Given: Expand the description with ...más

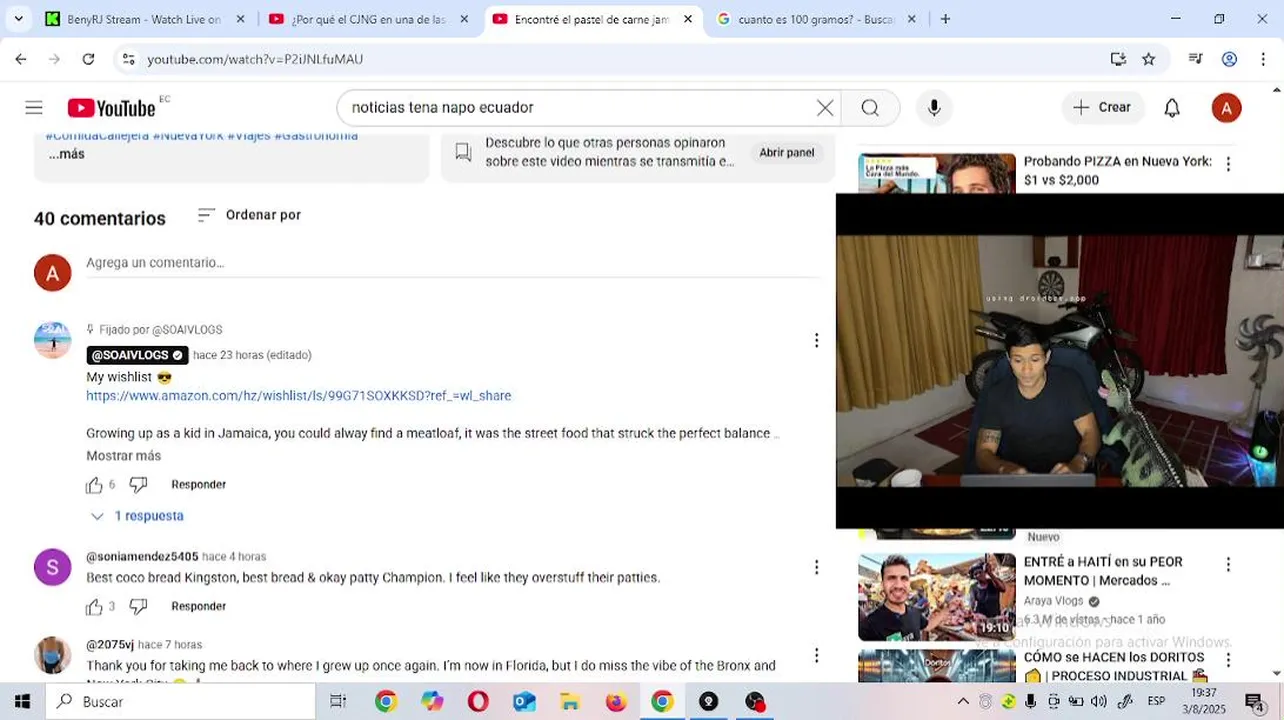Looking at the screenshot, I should tap(66, 154).
